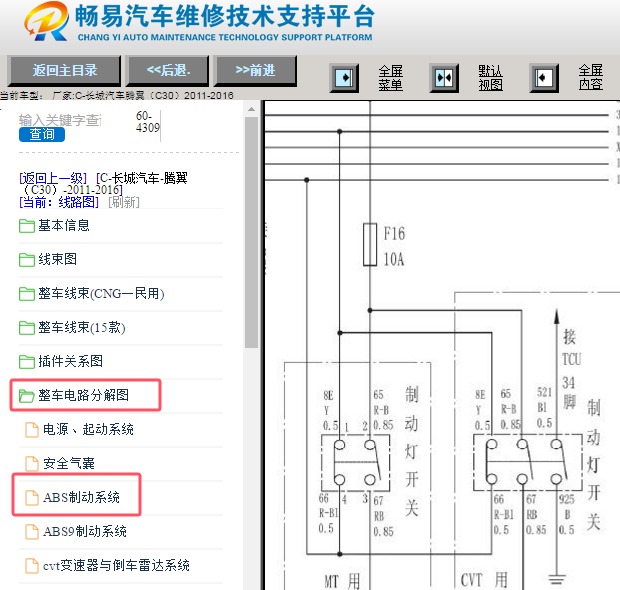Open the 整车线束(15款) folder icon
This screenshot has width=620, height=590.
click(x=26, y=328)
